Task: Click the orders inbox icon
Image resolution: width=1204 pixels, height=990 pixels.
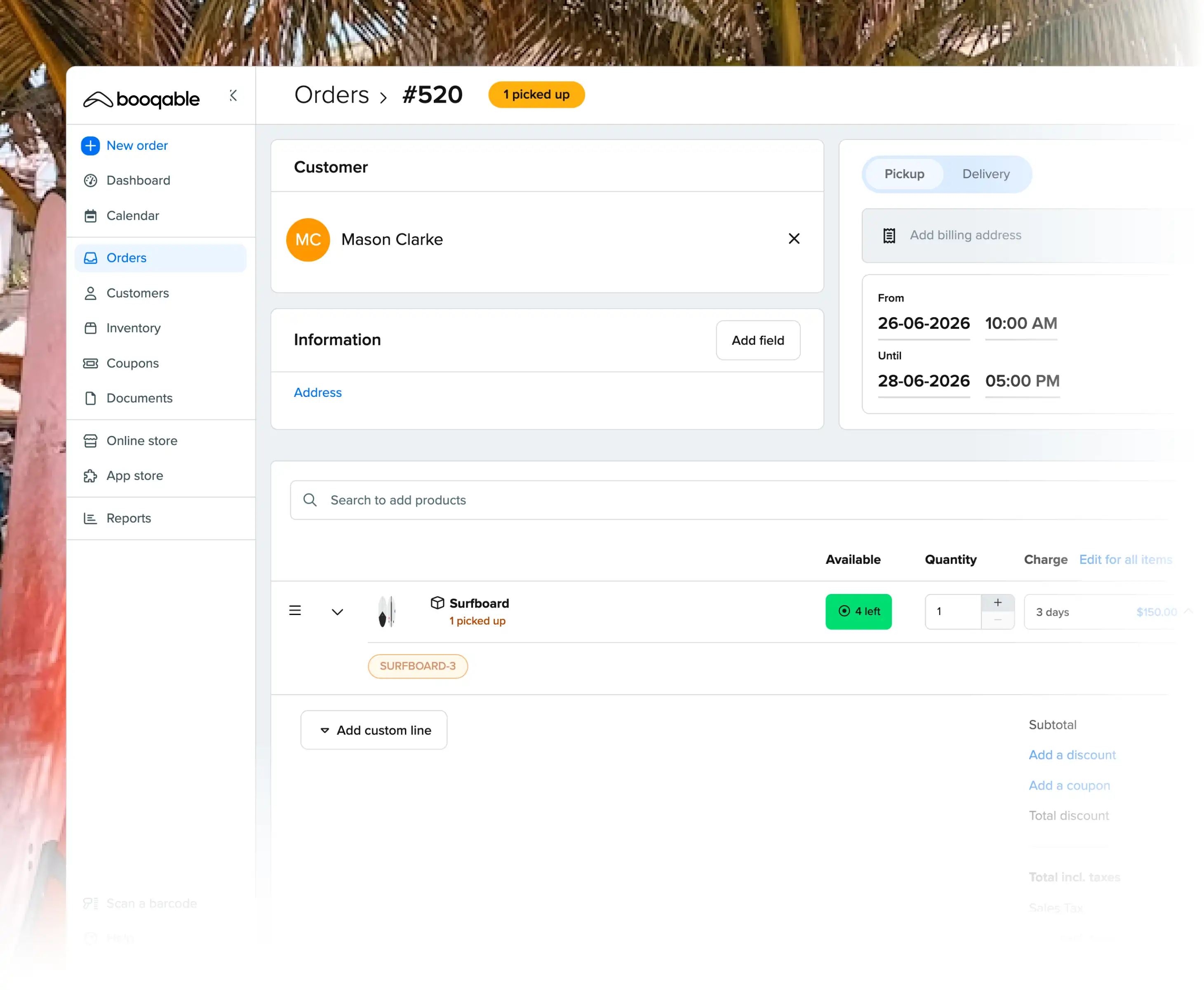Action: tap(90, 258)
